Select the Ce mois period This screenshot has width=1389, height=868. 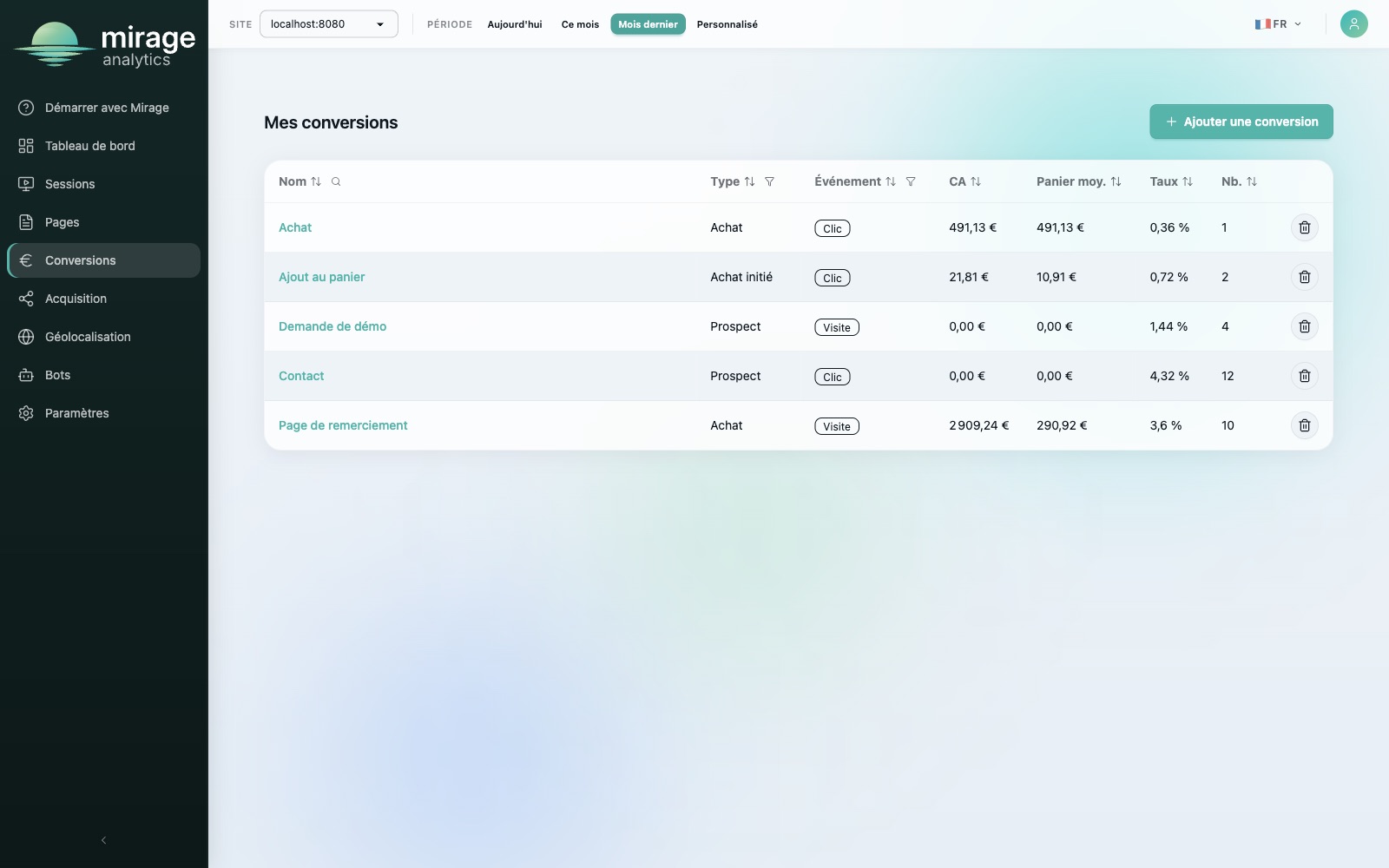tap(580, 24)
